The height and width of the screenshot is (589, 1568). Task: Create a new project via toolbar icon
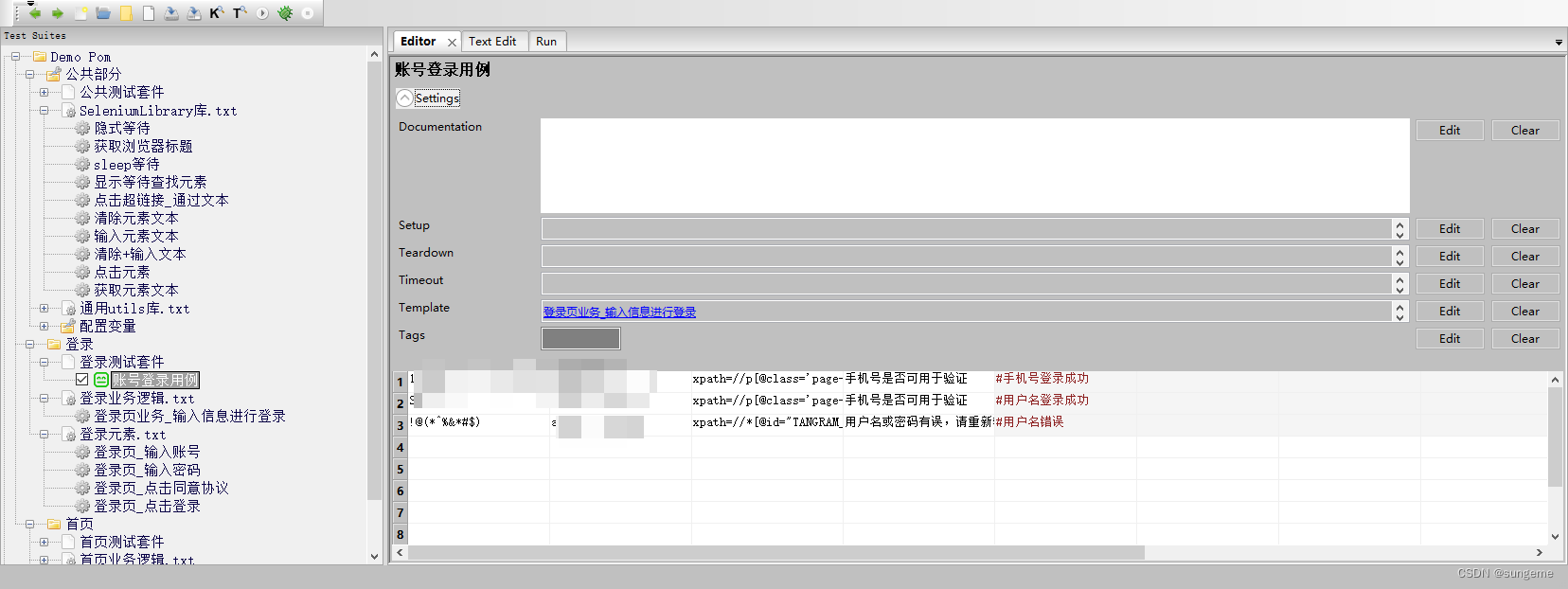(x=80, y=13)
